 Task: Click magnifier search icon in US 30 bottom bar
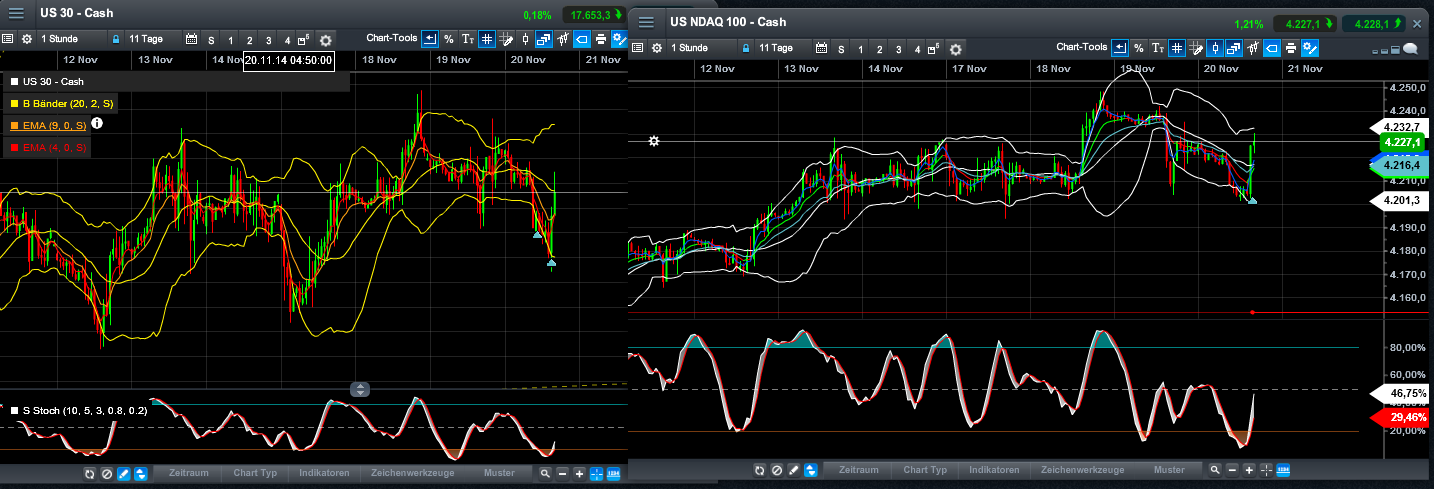(545, 473)
